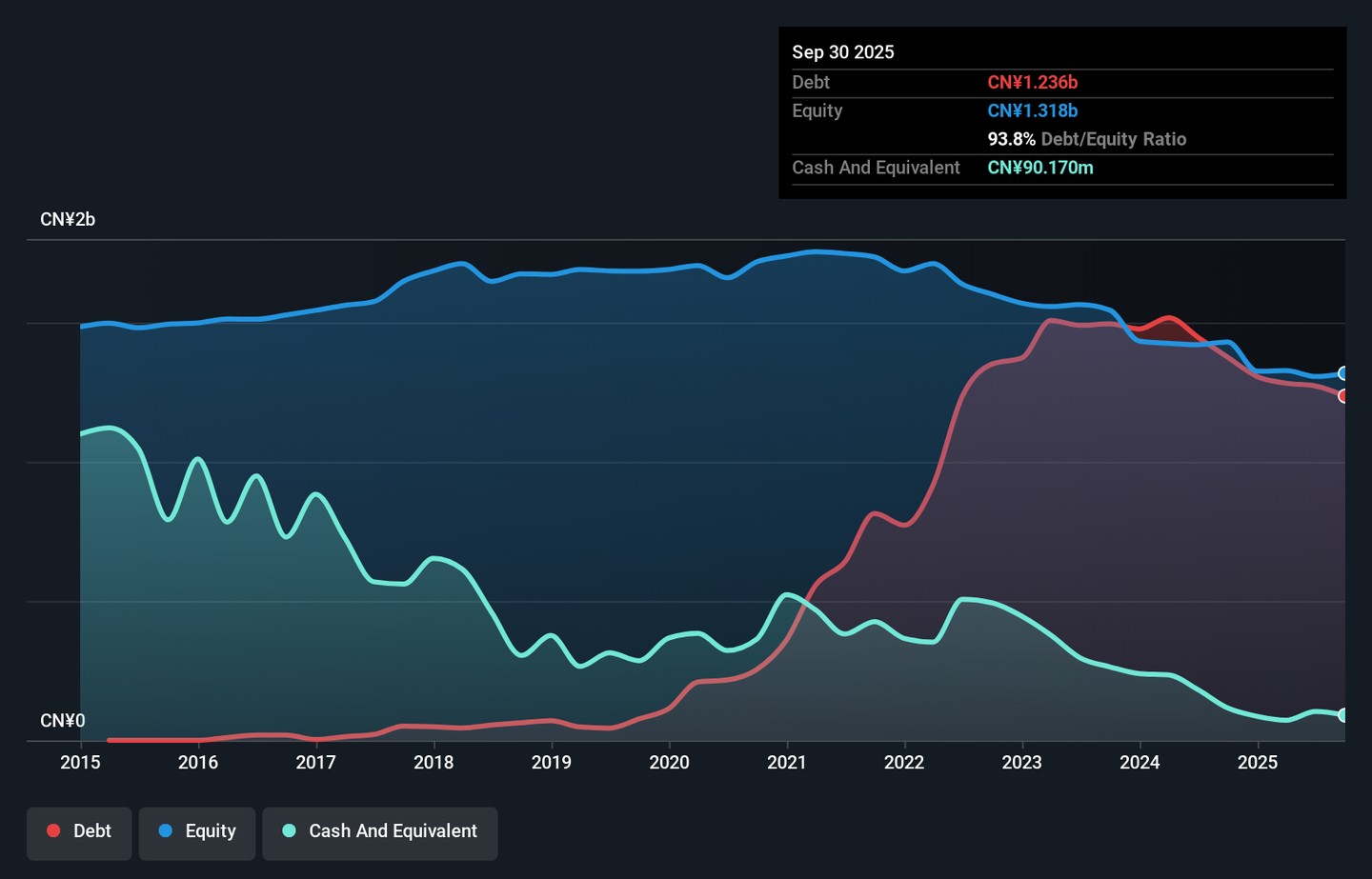This screenshot has width=1372, height=879.
Task: Click the teal Cash endpoint marker on chart
Action: (x=1343, y=715)
